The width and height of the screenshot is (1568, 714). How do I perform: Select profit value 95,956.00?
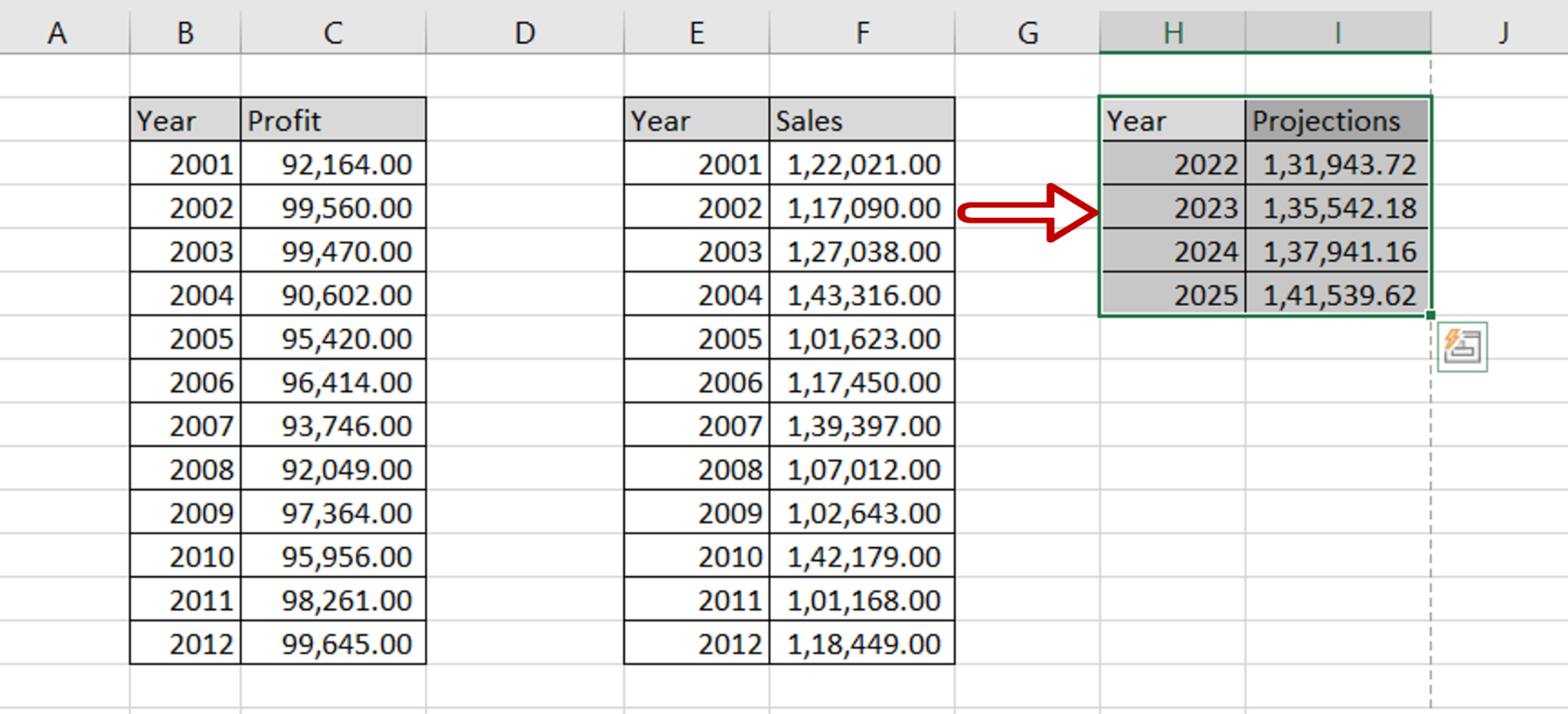(333, 556)
